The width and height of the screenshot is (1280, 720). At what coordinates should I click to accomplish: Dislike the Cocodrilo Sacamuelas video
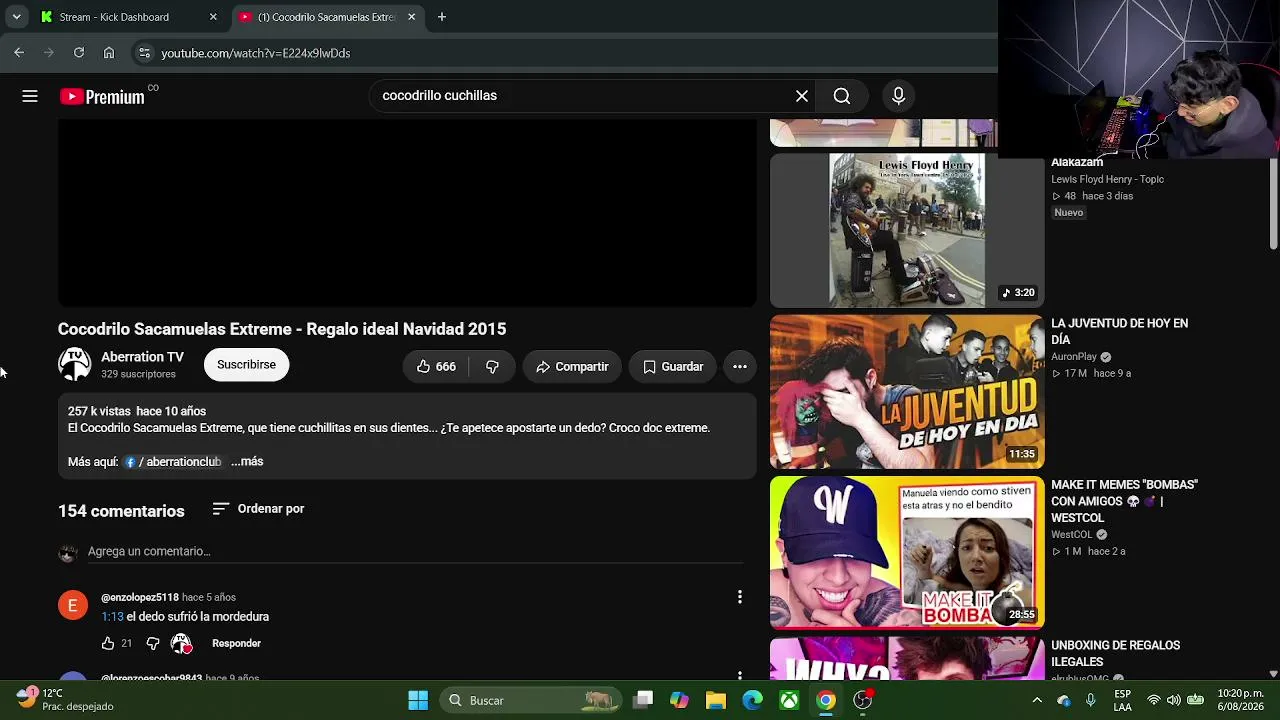point(492,366)
